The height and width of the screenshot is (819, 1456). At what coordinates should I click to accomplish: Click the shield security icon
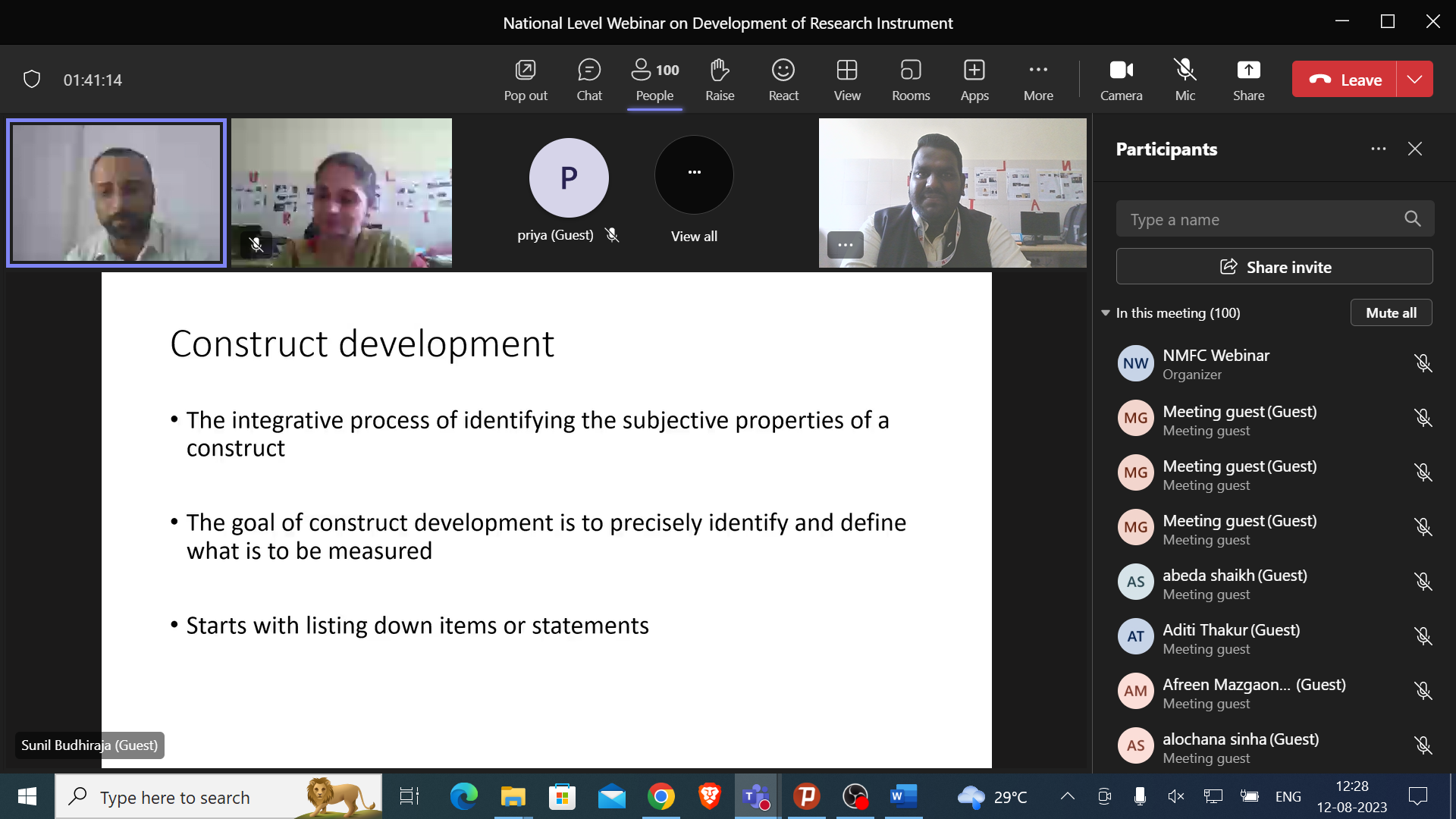click(x=32, y=79)
